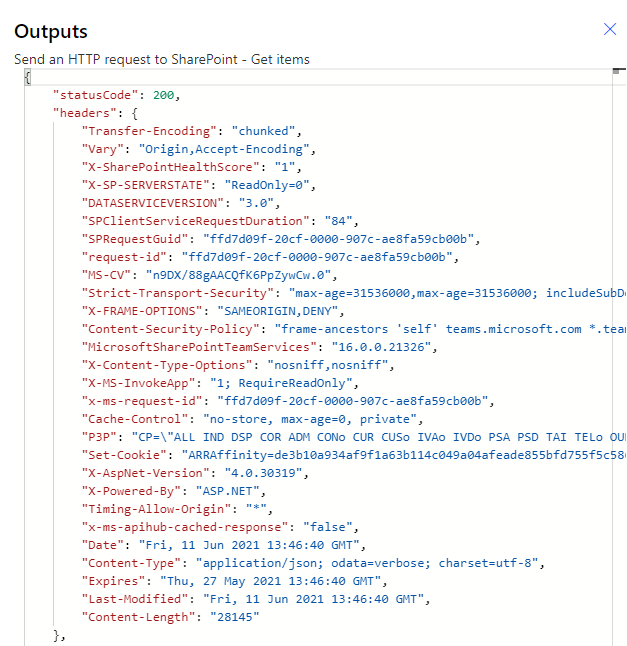Click the SPRequestGuid value string
Viewport: 627px width, 646px height.
pos(341,239)
